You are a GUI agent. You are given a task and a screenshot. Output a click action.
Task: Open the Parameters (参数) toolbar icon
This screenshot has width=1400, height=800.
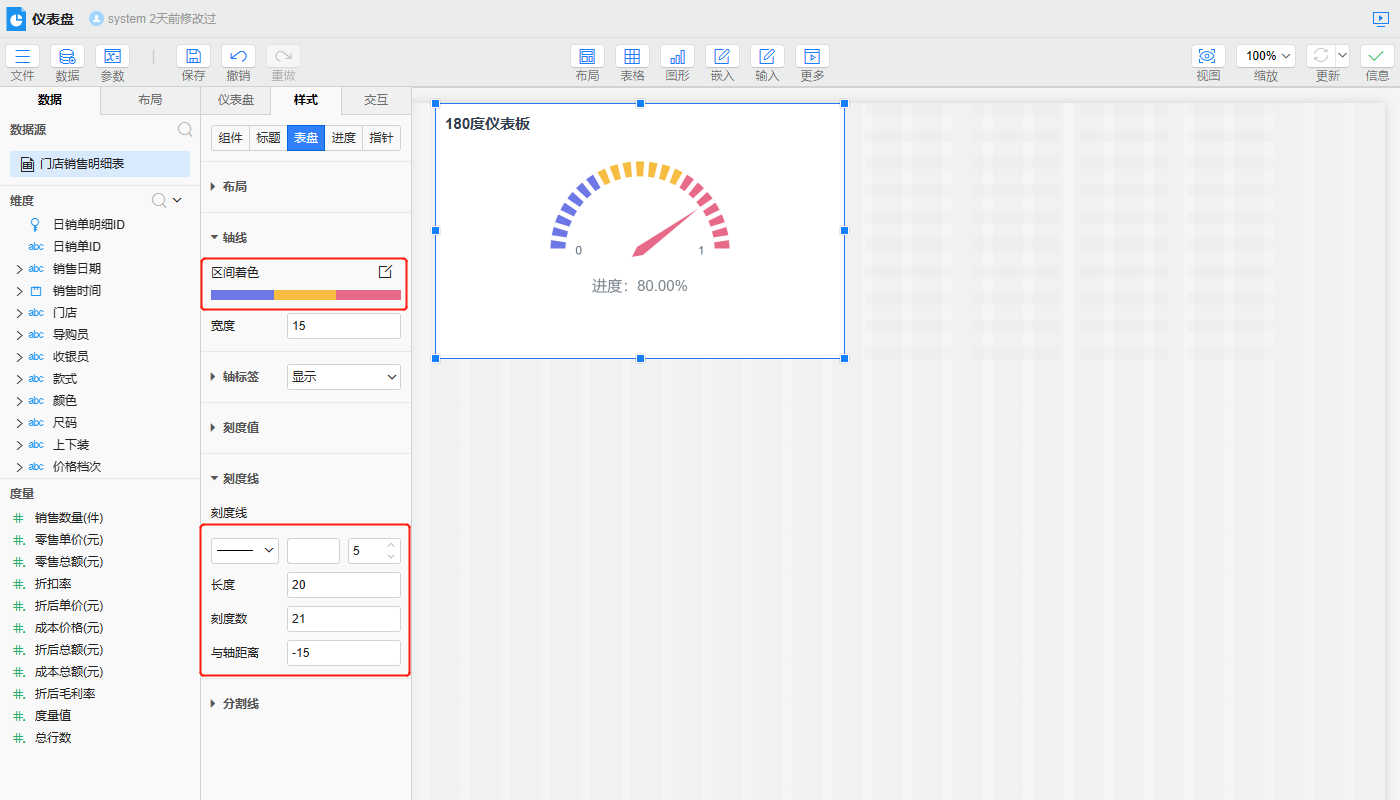pyautogui.click(x=112, y=57)
